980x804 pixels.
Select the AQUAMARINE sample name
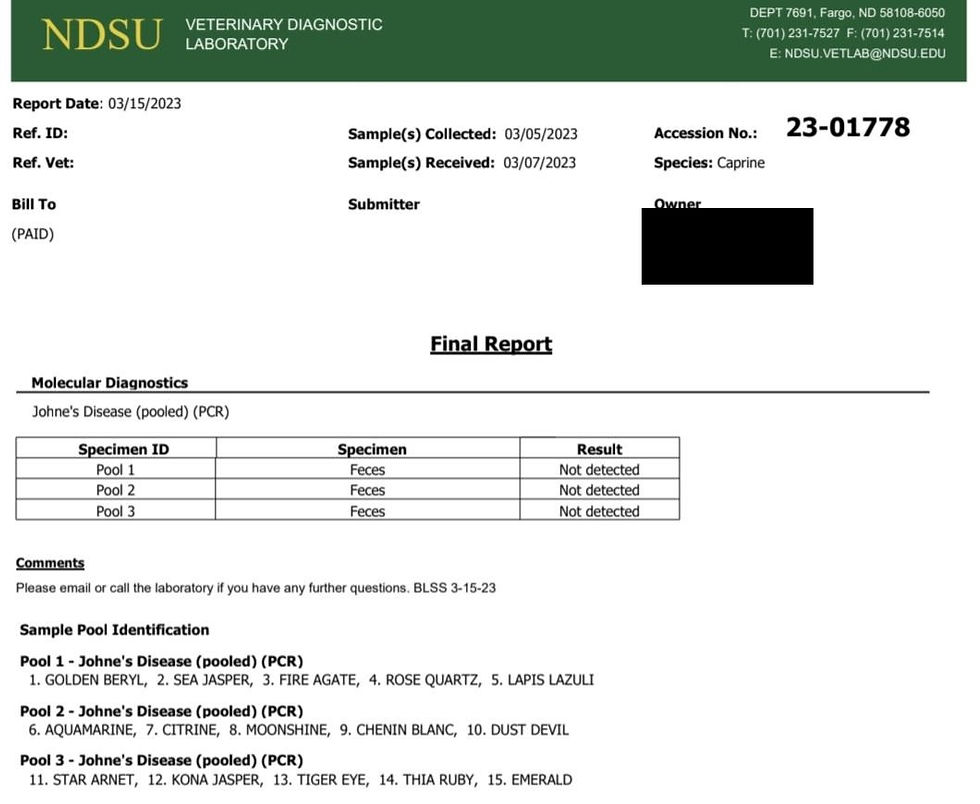tap(89, 730)
